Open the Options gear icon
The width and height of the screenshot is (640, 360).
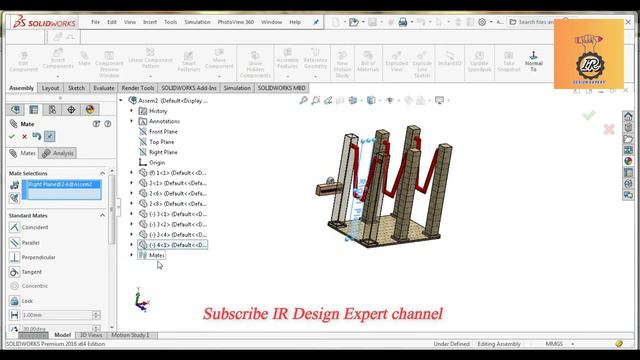482,22
